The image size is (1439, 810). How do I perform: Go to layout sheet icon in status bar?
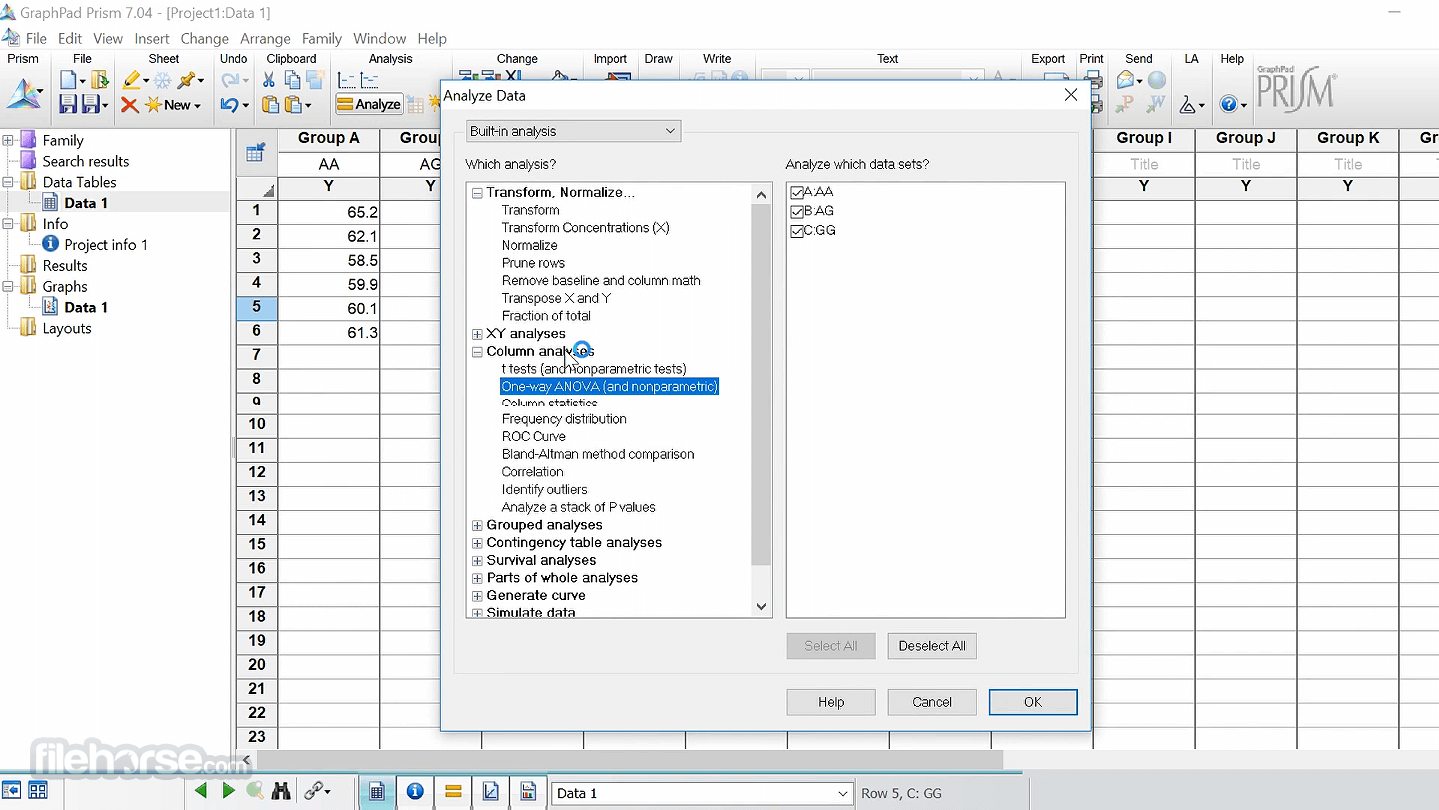pos(529,792)
